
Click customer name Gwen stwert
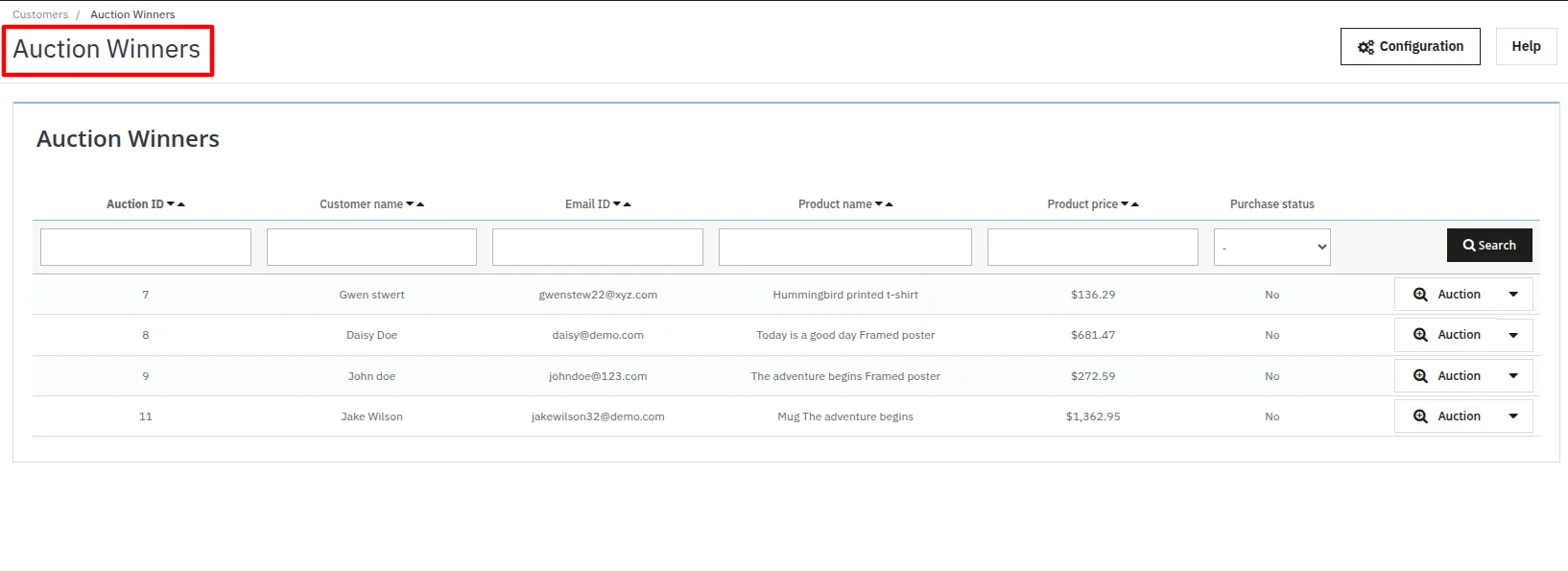[371, 295]
